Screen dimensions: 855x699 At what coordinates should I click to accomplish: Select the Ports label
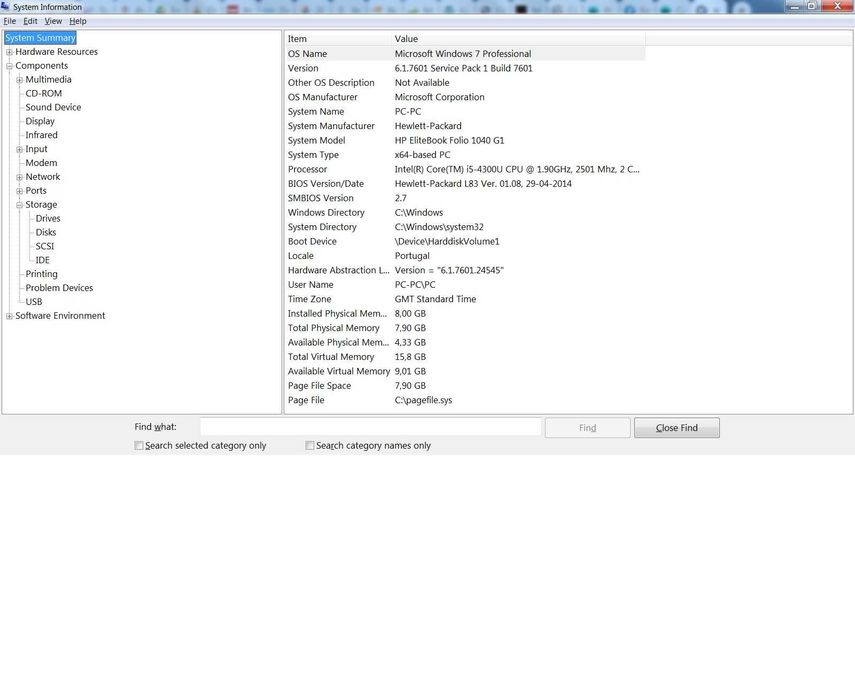pos(36,191)
